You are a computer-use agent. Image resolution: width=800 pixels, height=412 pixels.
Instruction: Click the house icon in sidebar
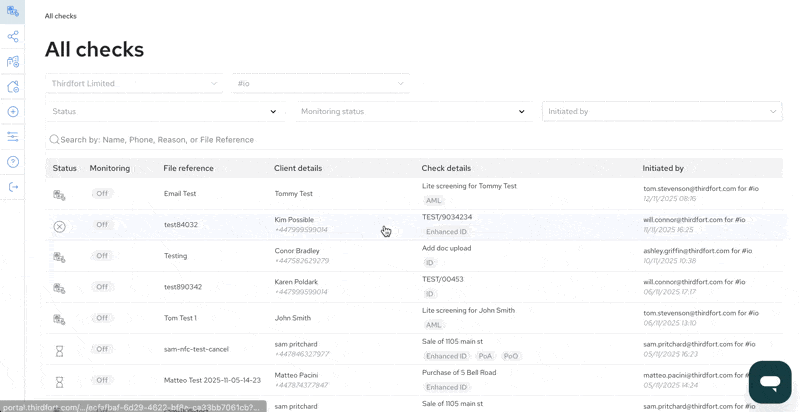pyautogui.click(x=13, y=87)
